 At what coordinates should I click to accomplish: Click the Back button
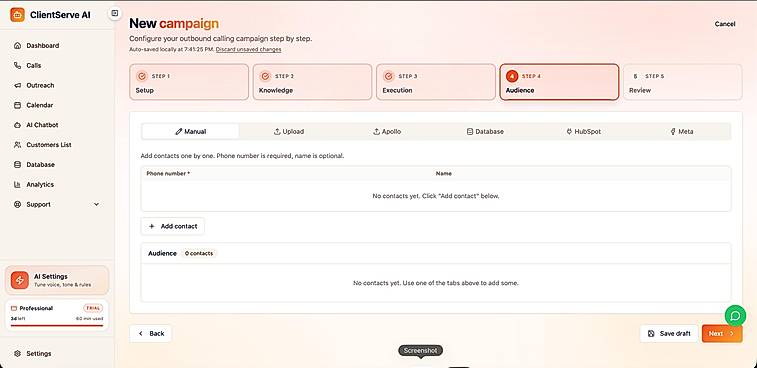pos(151,333)
